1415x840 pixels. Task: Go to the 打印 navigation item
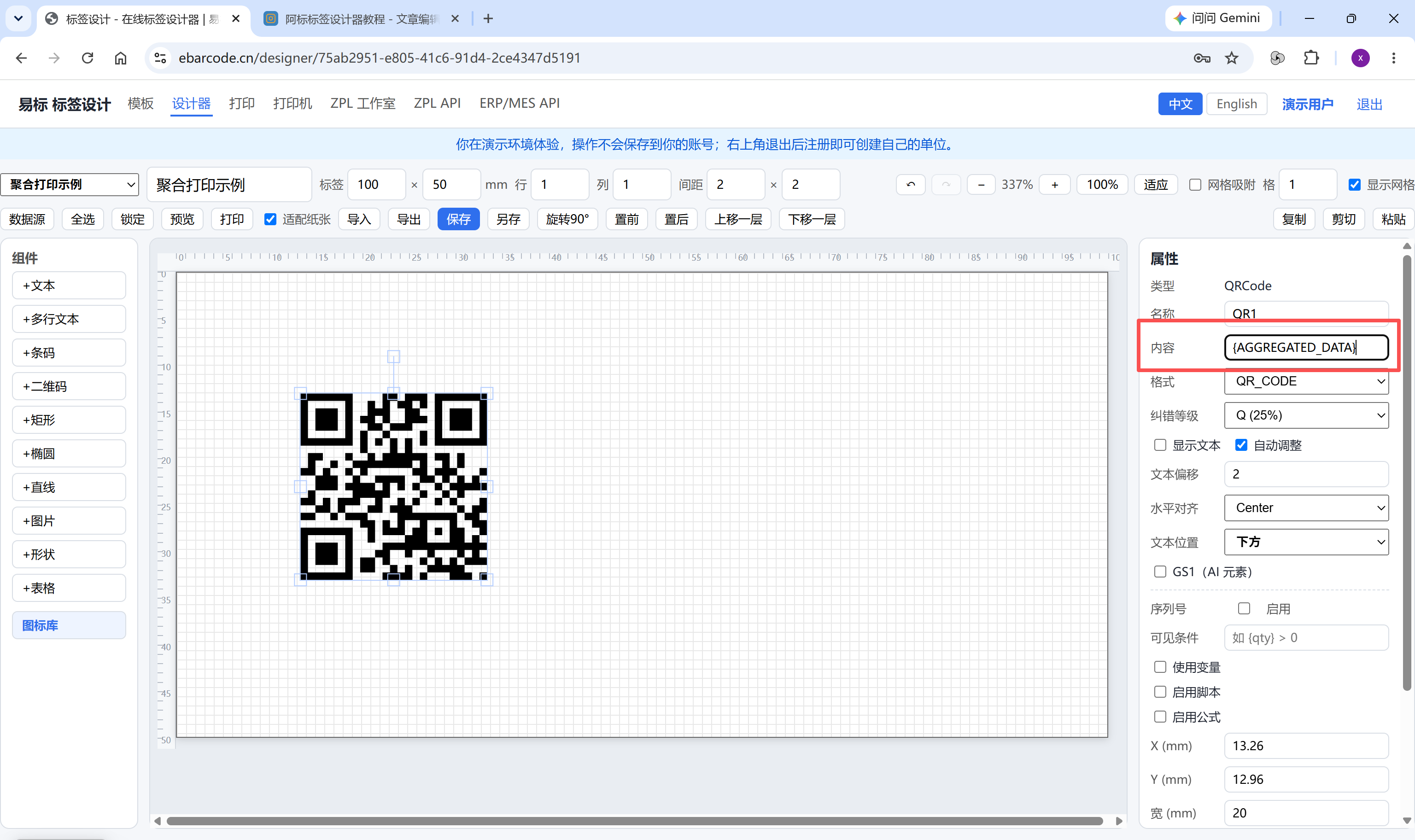[x=242, y=104]
